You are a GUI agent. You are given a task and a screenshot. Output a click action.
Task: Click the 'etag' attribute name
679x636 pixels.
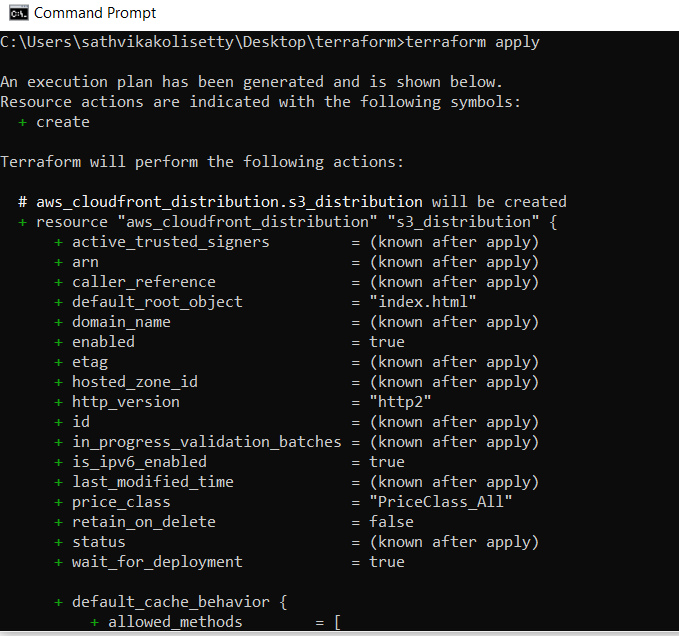tap(90, 362)
